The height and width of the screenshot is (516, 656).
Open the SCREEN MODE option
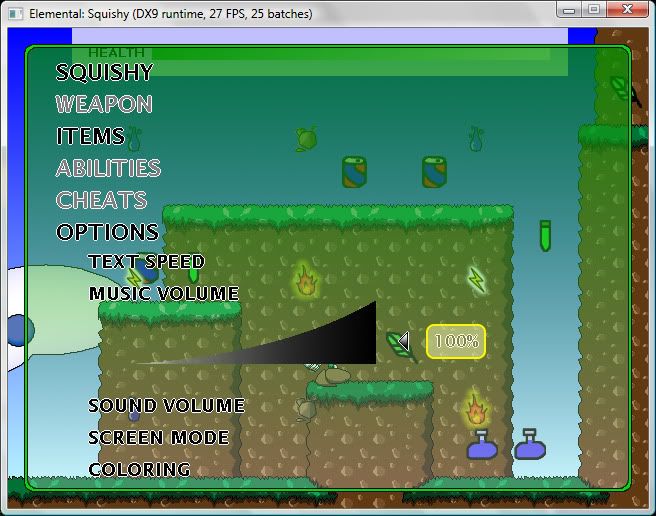[159, 437]
